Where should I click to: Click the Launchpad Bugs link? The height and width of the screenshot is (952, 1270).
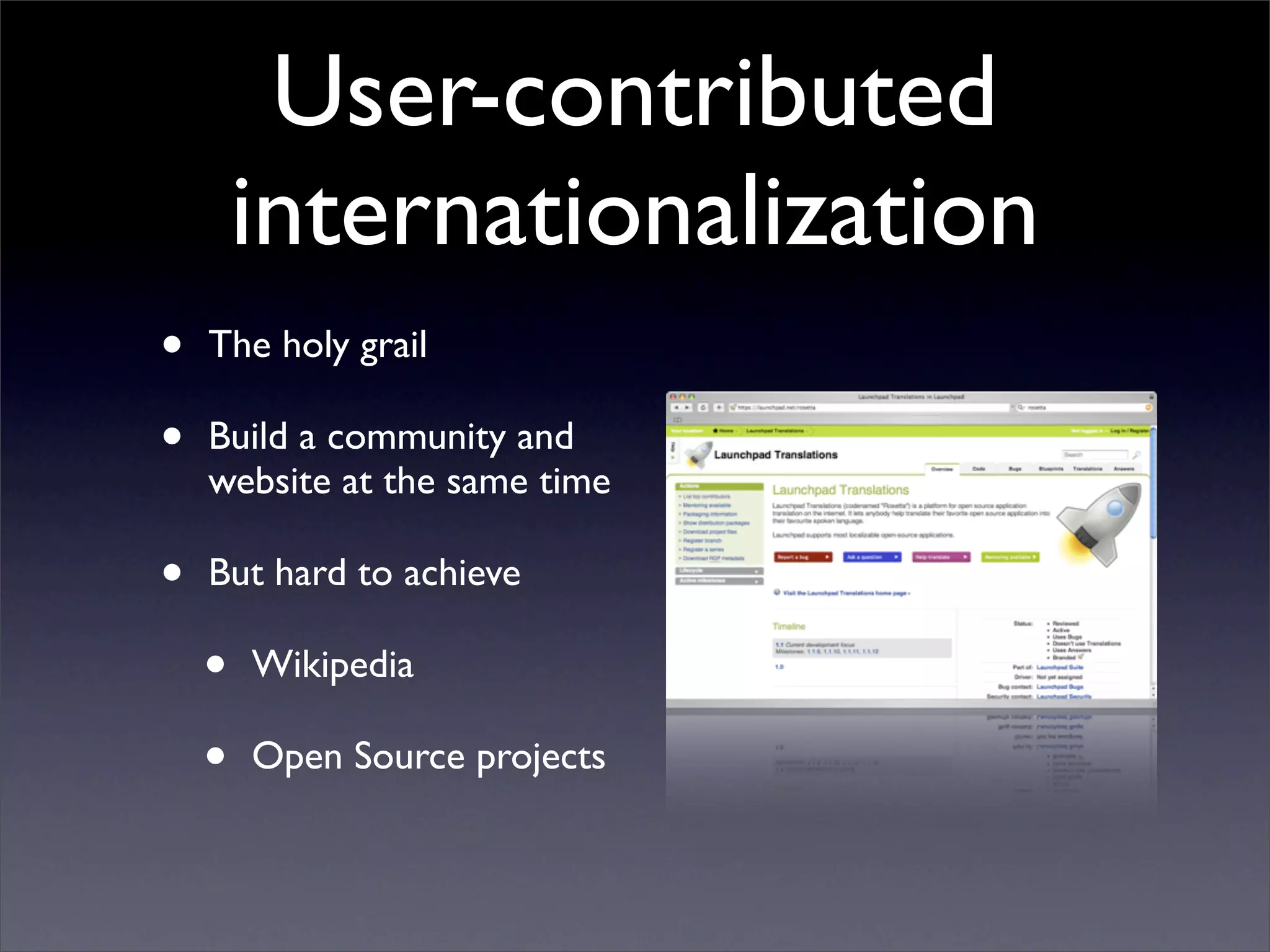pos(1060,687)
